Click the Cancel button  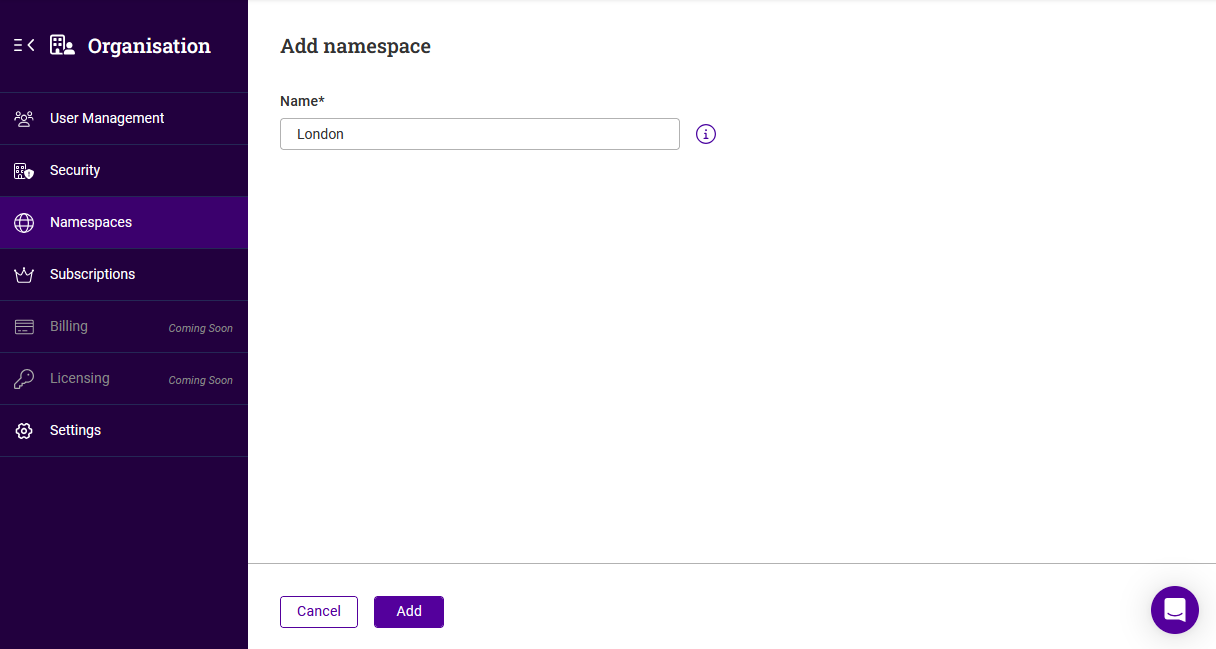(x=319, y=611)
